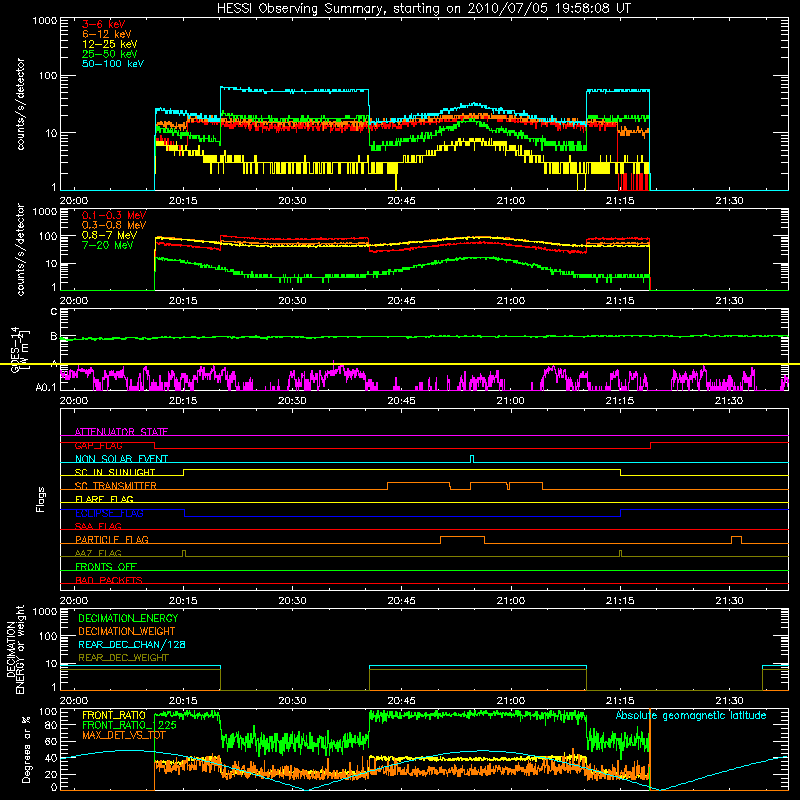Click the PARTICLE_FLAG pulse near 21:31

pos(736,537)
